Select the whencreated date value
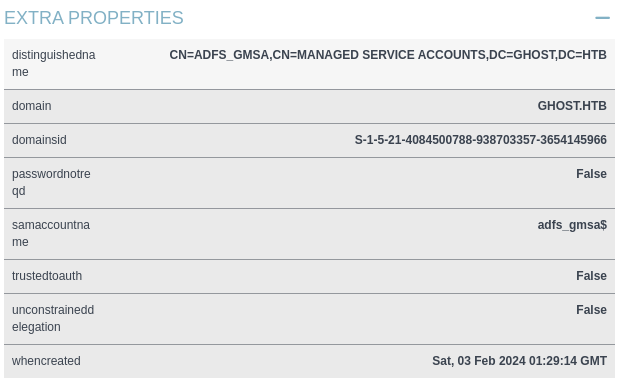Viewport: 624px width, 387px height. coord(519,361)
